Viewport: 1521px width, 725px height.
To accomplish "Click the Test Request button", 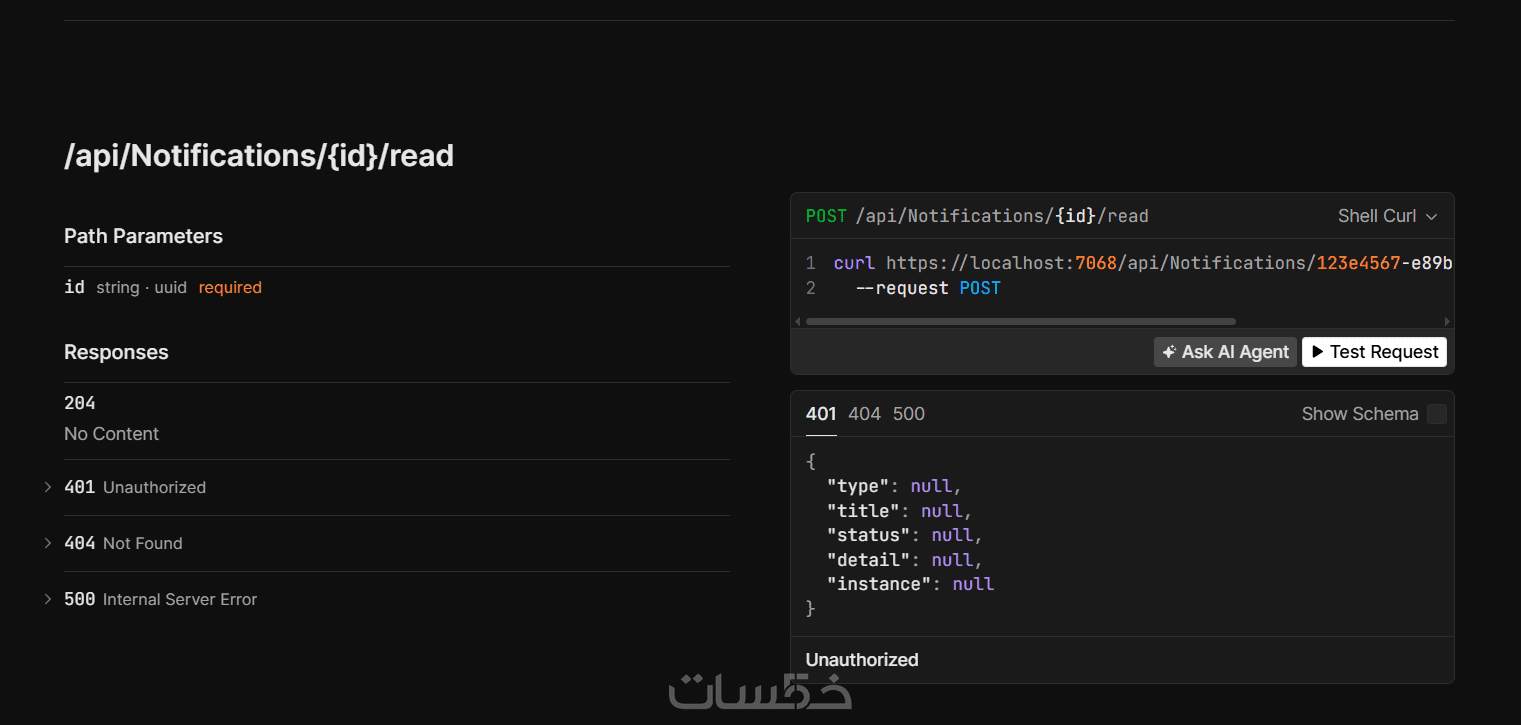I will [1374, 352].
